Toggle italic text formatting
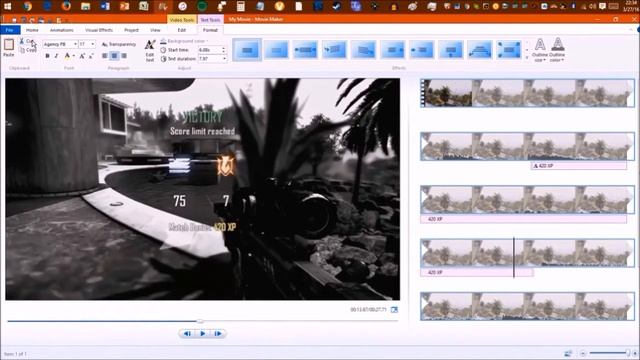Viewport: 640px width, 360px height. [56, 56]
